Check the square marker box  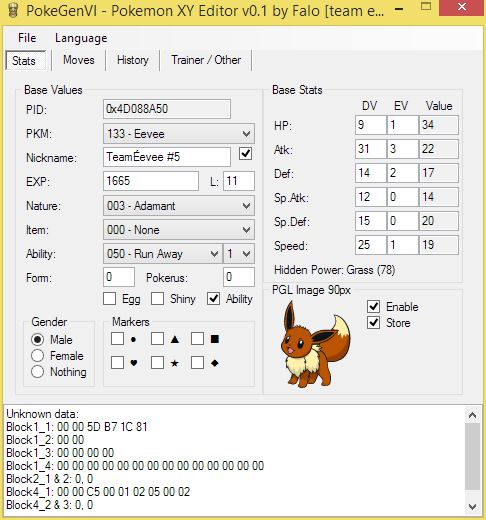click(197, 338)
